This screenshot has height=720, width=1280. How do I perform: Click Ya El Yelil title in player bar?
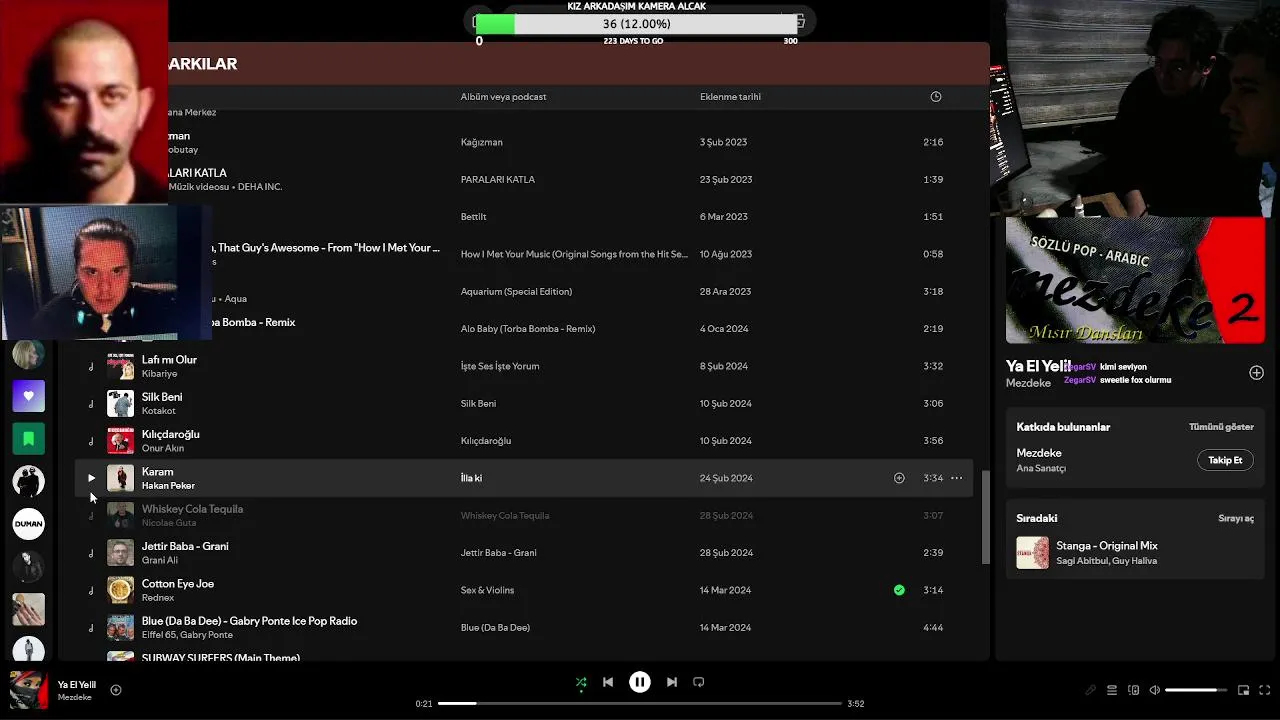[77, 685]
